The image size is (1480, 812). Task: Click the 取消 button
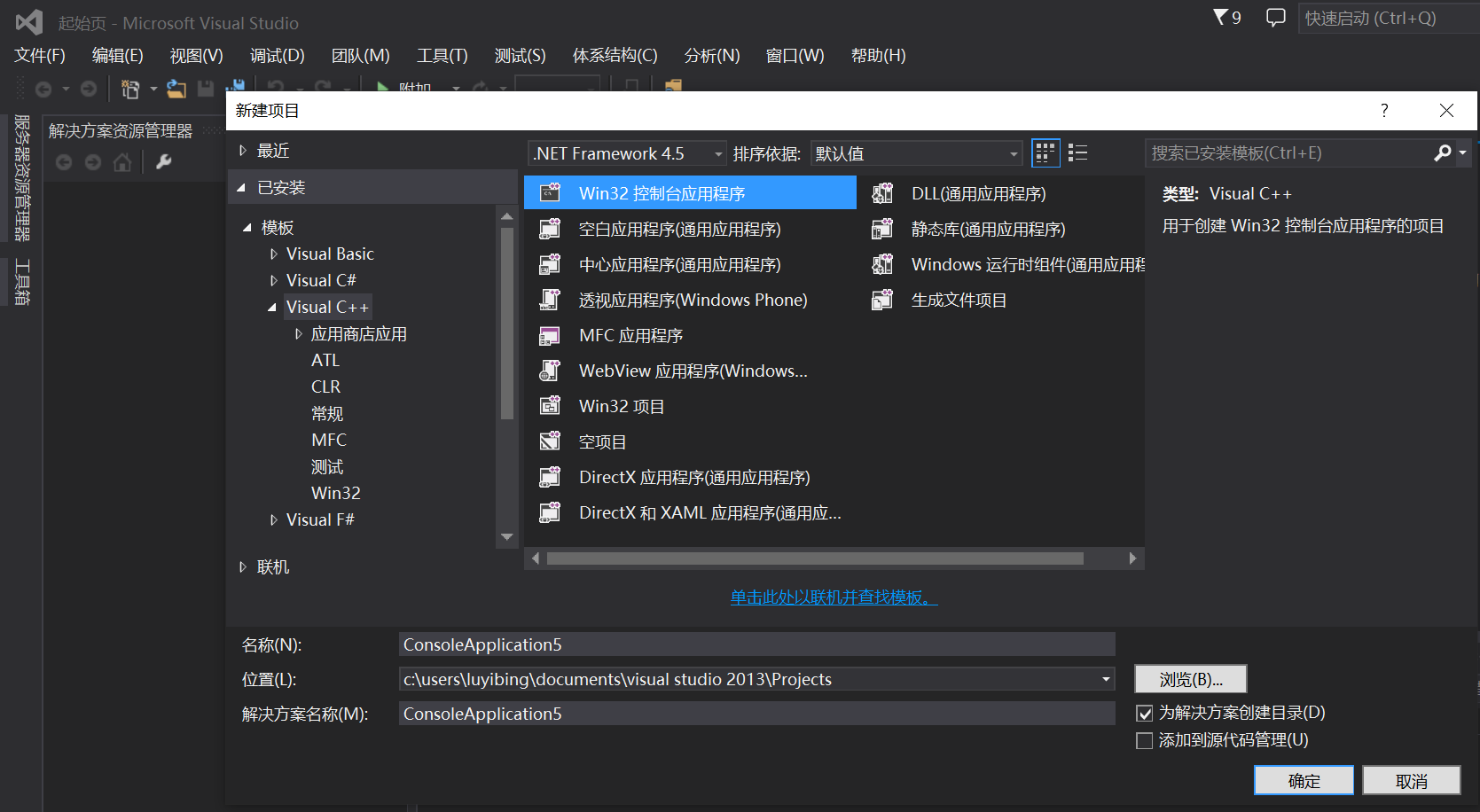click(1412, 781)
